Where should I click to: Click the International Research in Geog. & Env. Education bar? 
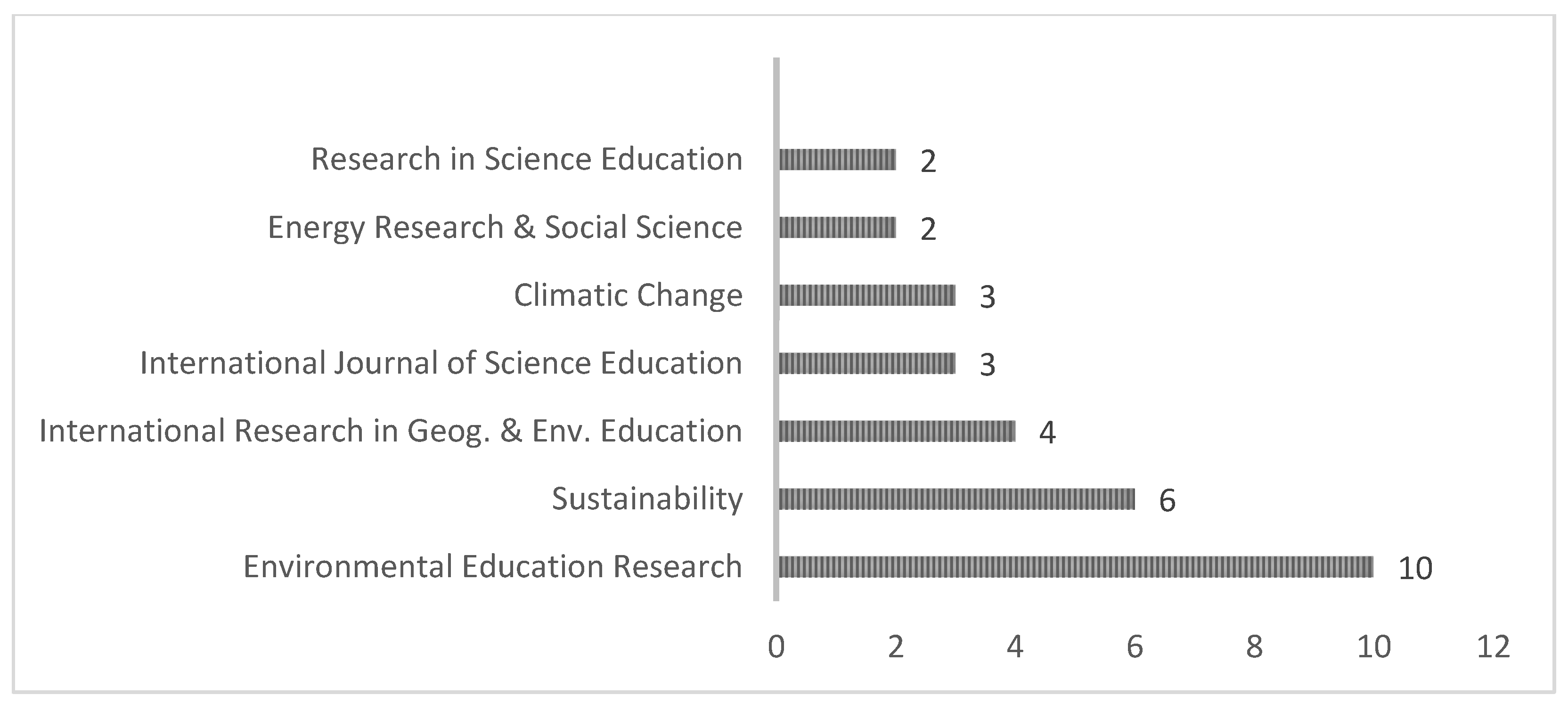(897, 431)
